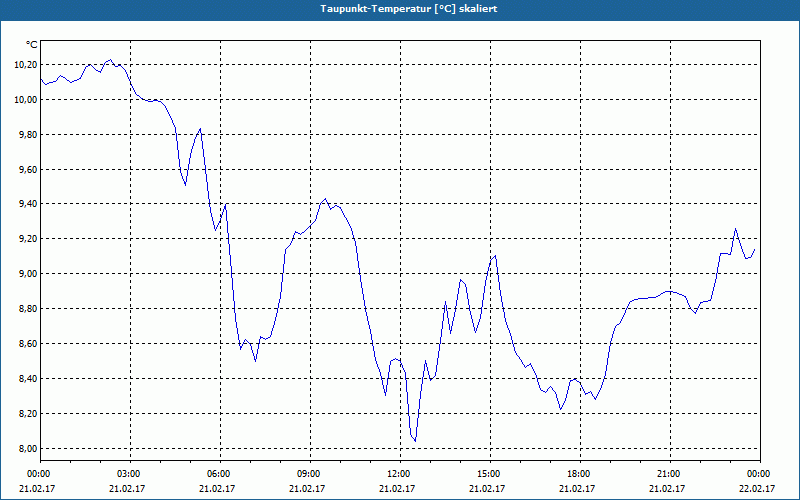Select the 8,40 y-axis value
Image resolution: width=800 pixels, height=500 pixels.
(30, 379)
